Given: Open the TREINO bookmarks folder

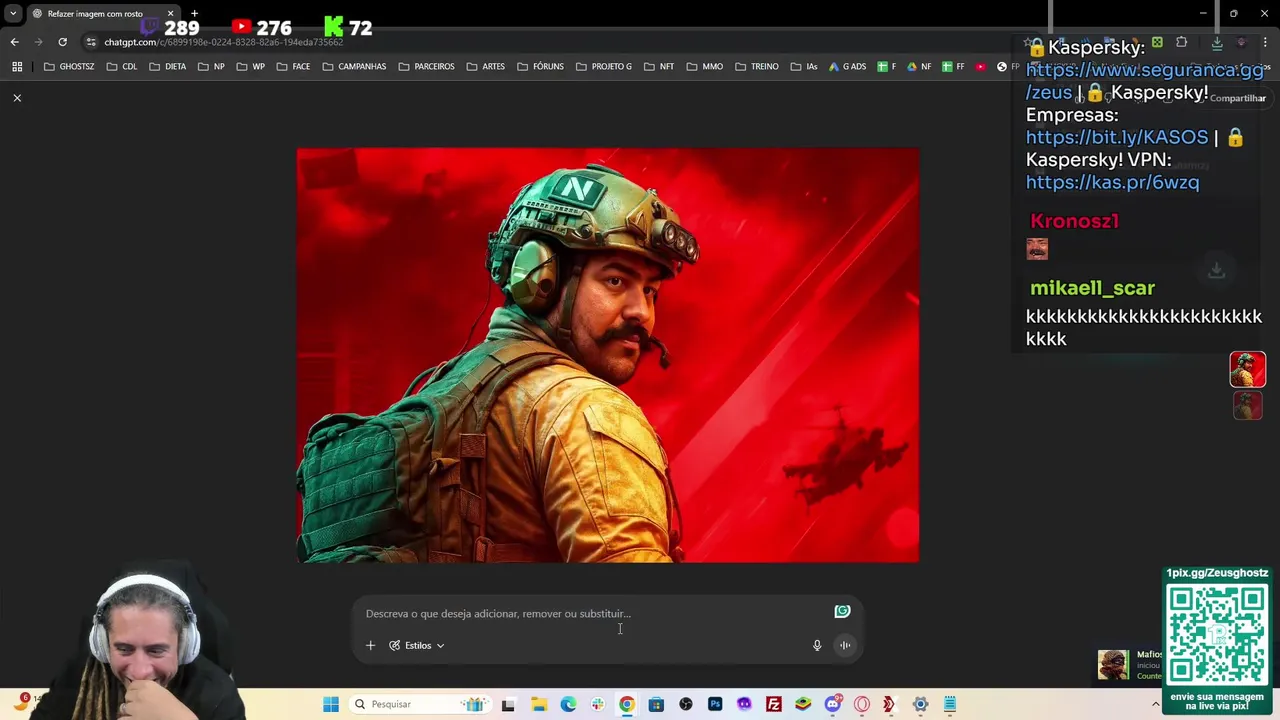Looking at the screenshot, I should (x=756, y=67).
